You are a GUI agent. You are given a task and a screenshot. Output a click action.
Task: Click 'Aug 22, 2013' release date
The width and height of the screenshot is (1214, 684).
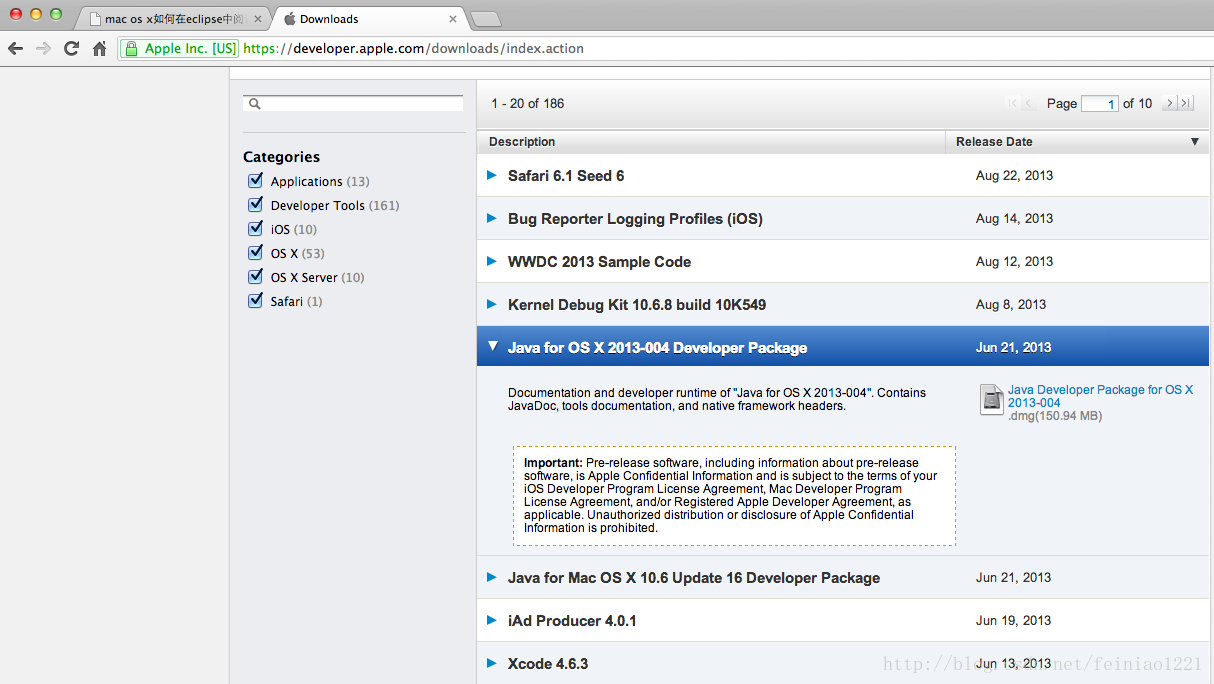coord(1014,175)
